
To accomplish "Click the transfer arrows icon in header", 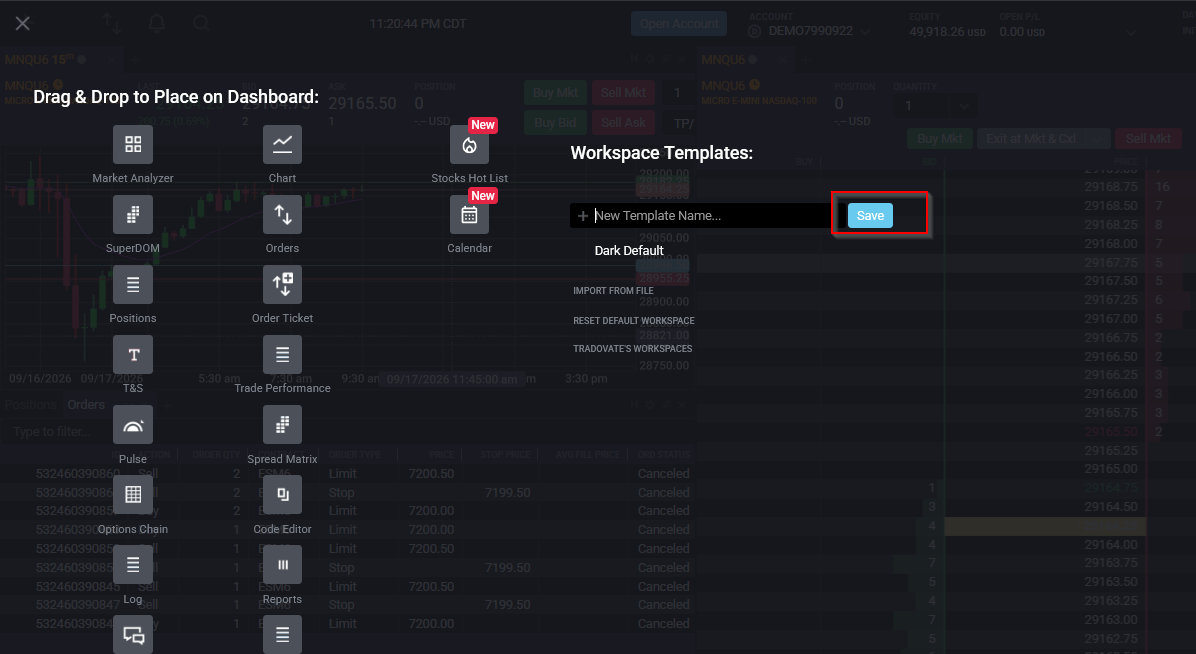I will tap(112, 24).
